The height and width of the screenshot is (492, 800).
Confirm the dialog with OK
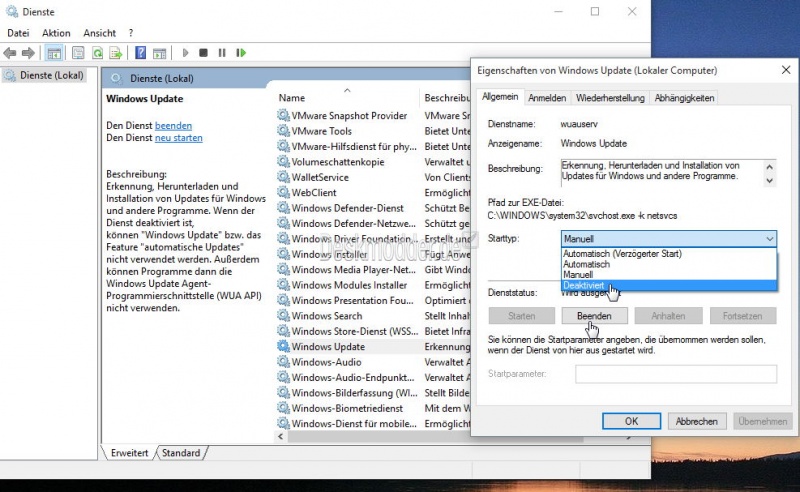click(x=632, y=421)
